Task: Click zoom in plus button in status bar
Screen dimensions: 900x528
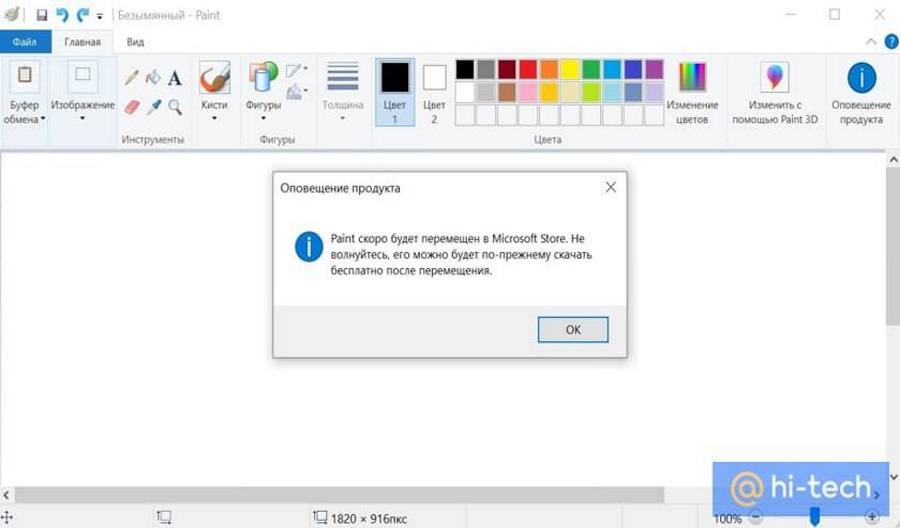Action: tap(871, 517)
